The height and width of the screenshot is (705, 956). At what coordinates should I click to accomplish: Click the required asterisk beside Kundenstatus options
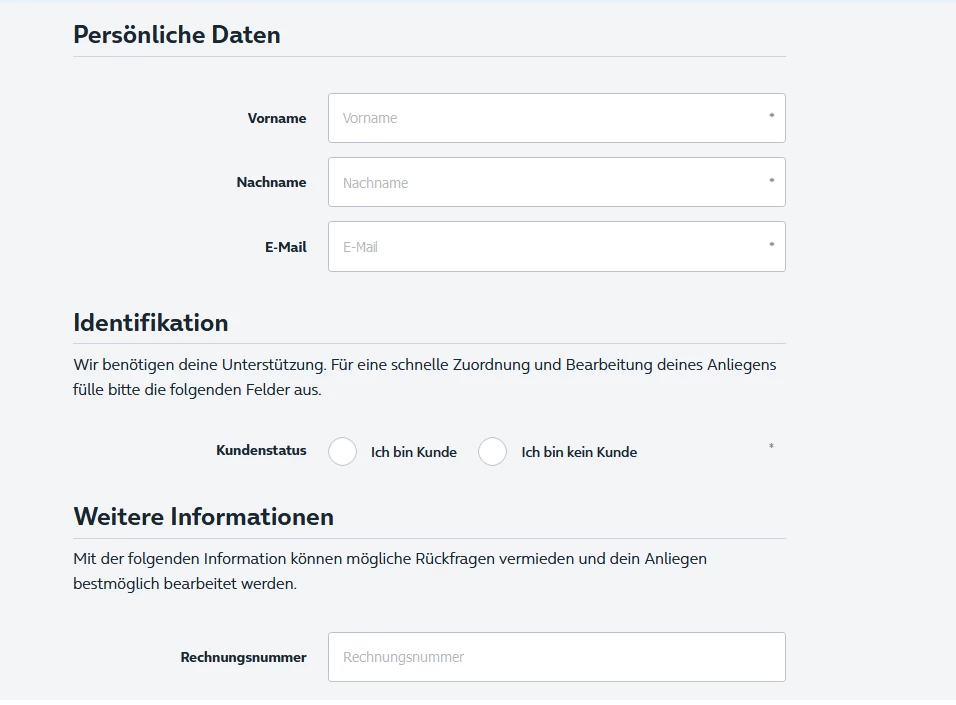(x=771, y=447)
